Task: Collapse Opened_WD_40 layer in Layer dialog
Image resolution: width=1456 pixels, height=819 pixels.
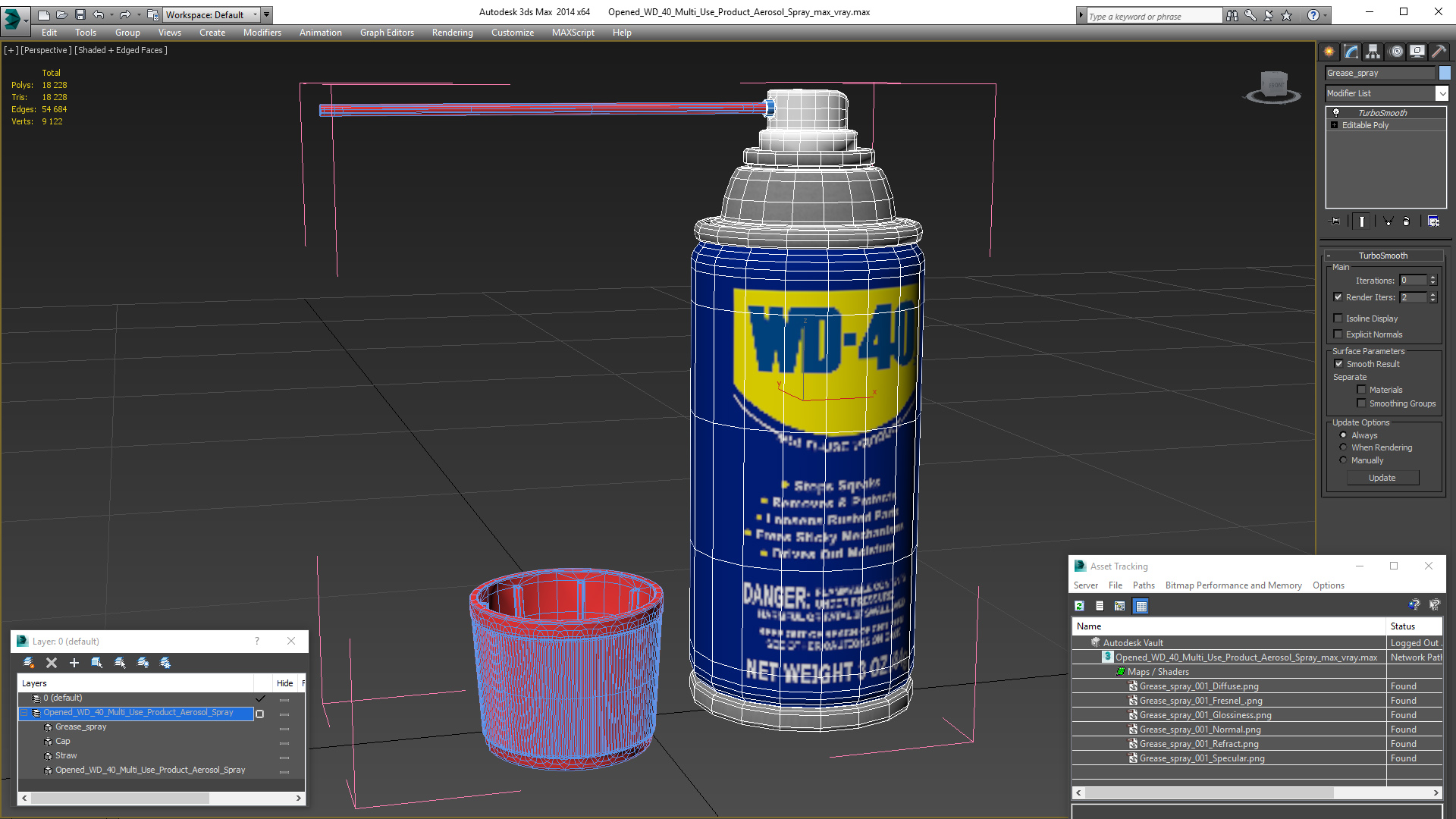Action: tap(24, 713)
